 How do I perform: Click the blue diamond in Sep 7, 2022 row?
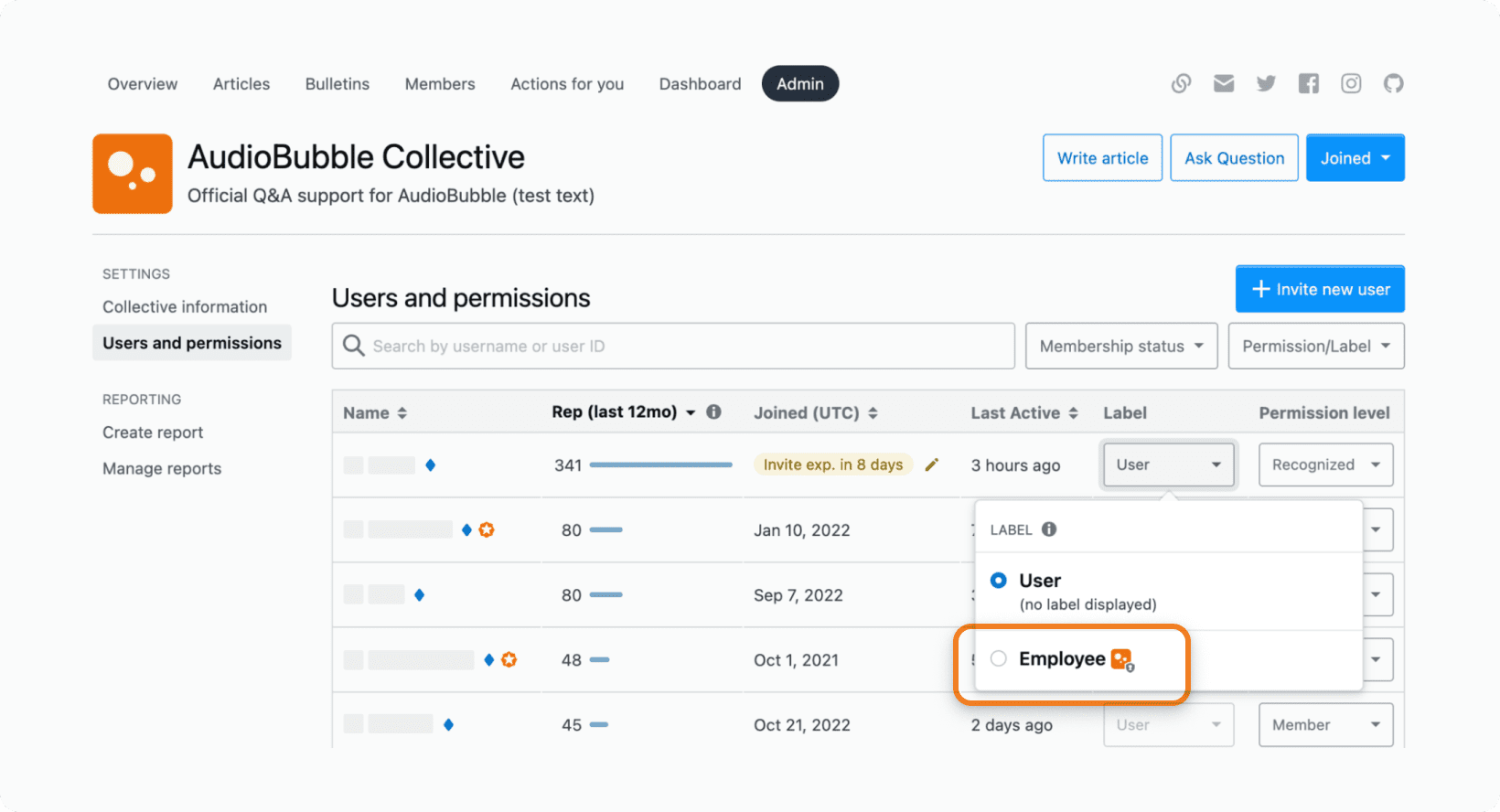pyautogui.click(x=419, y=595)
